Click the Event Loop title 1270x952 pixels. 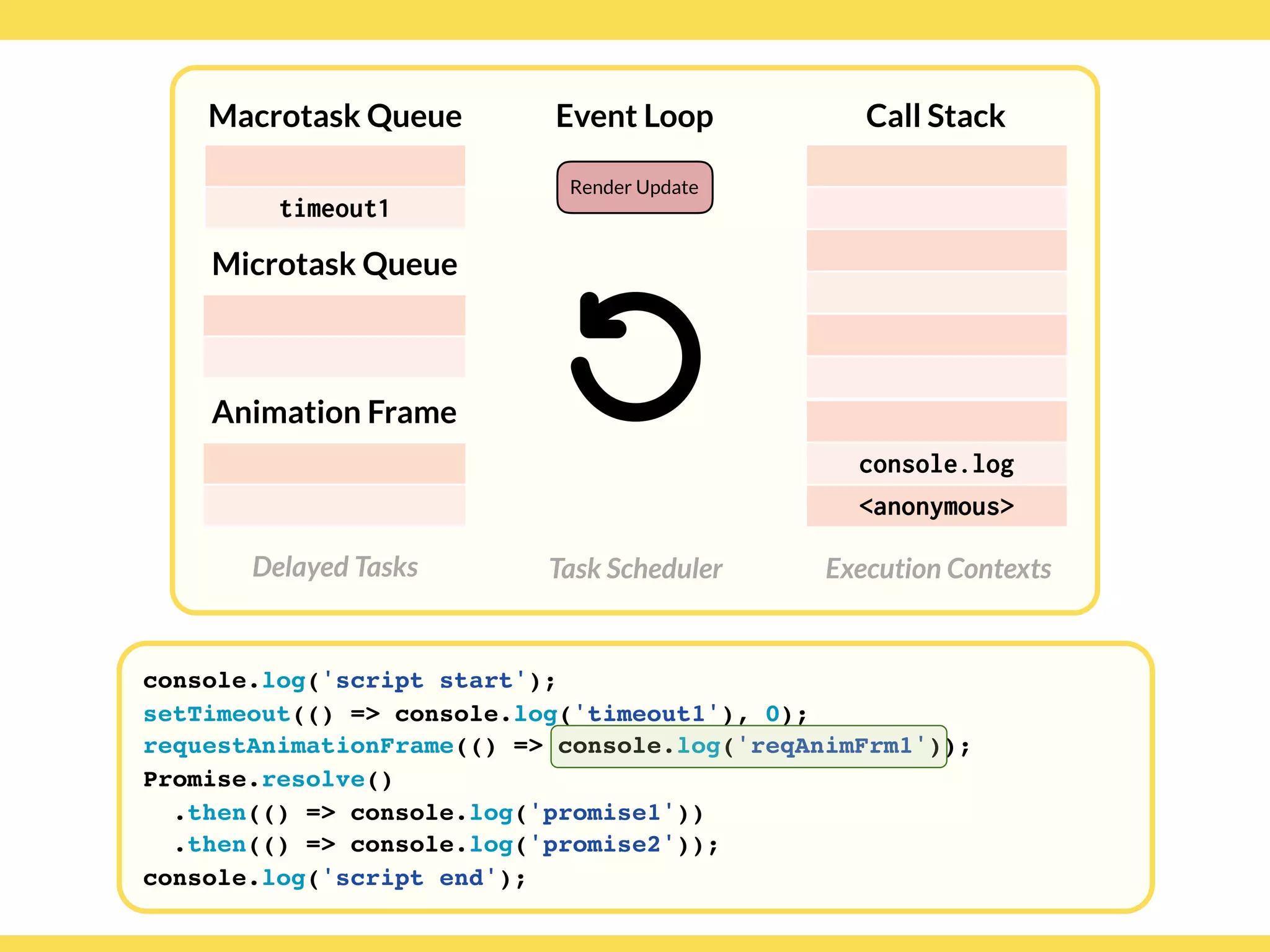(x=634, y=116)
